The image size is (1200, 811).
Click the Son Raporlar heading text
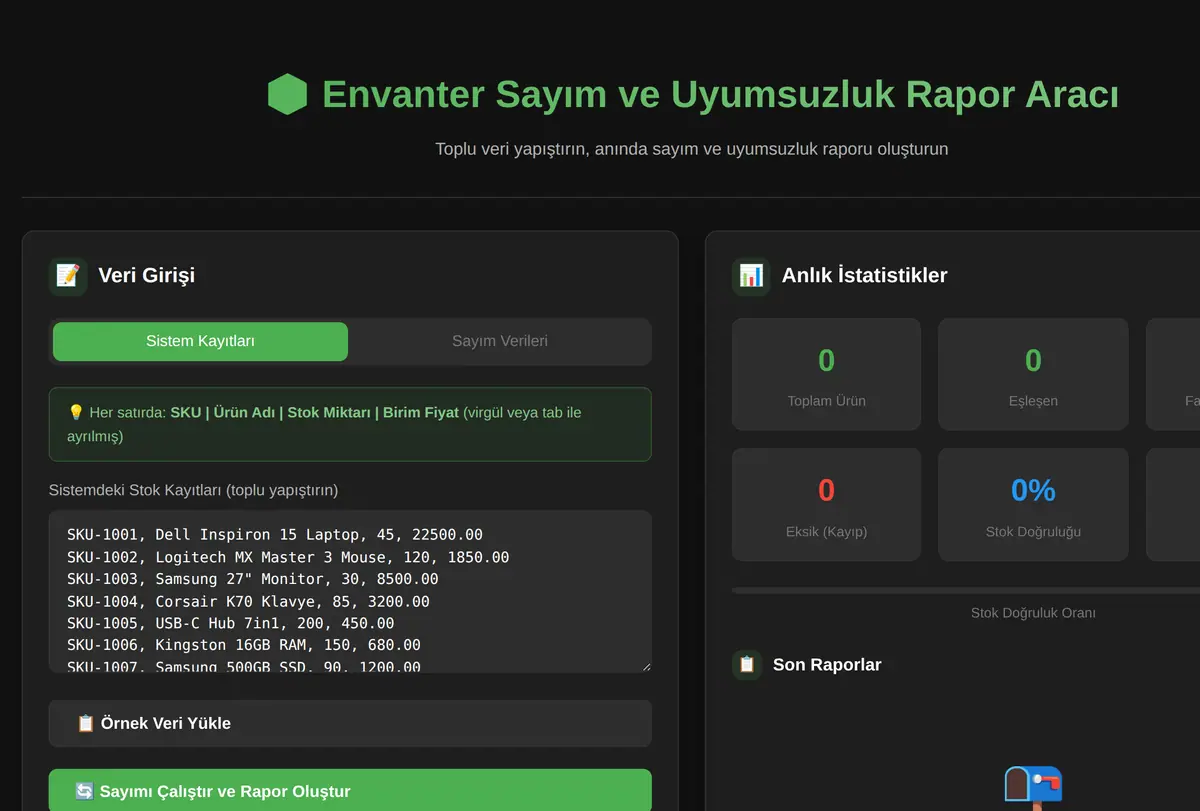(827, 665)
